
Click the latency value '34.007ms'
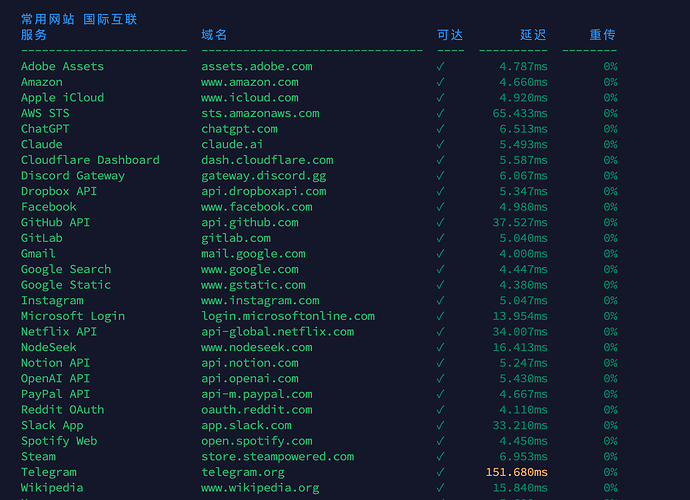click(x=520, y=332)
